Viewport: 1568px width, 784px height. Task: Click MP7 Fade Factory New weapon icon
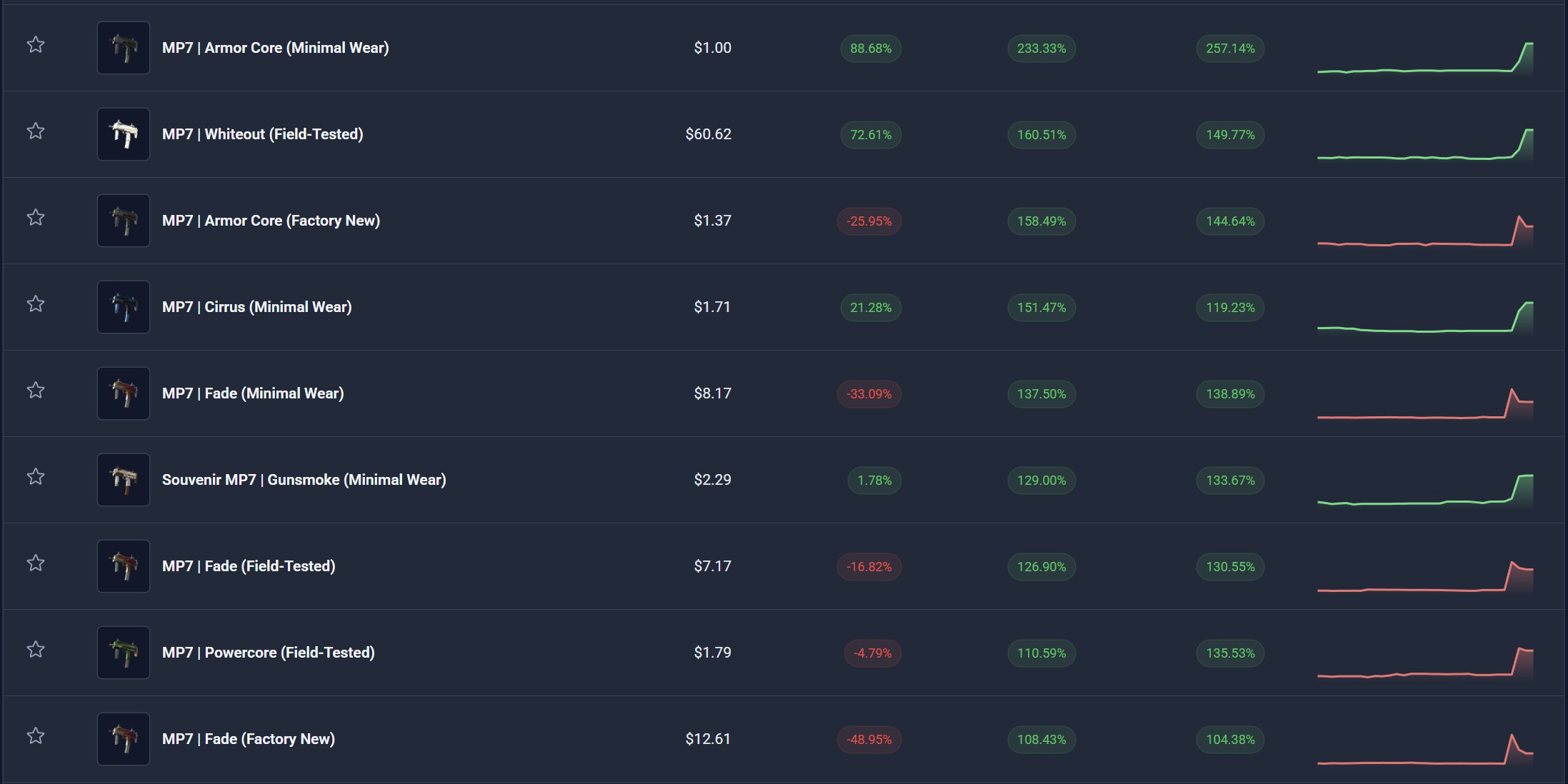coord(124,739)
